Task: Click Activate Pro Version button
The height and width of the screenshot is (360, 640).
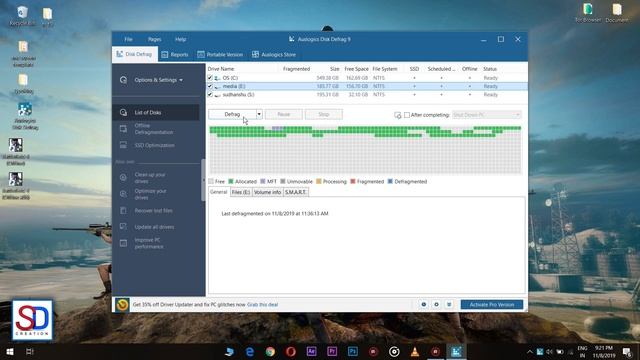Action: [x=492, y=304]
